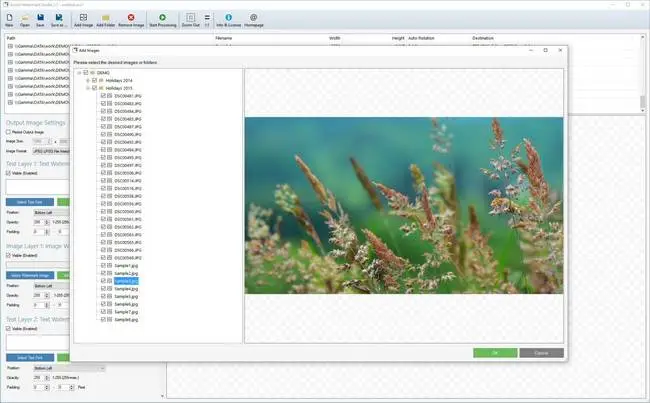The width and height of the screenshot is (650, 403).
Task: Collapse the Holidays 2015 folder node
Action: click(88, 88)
